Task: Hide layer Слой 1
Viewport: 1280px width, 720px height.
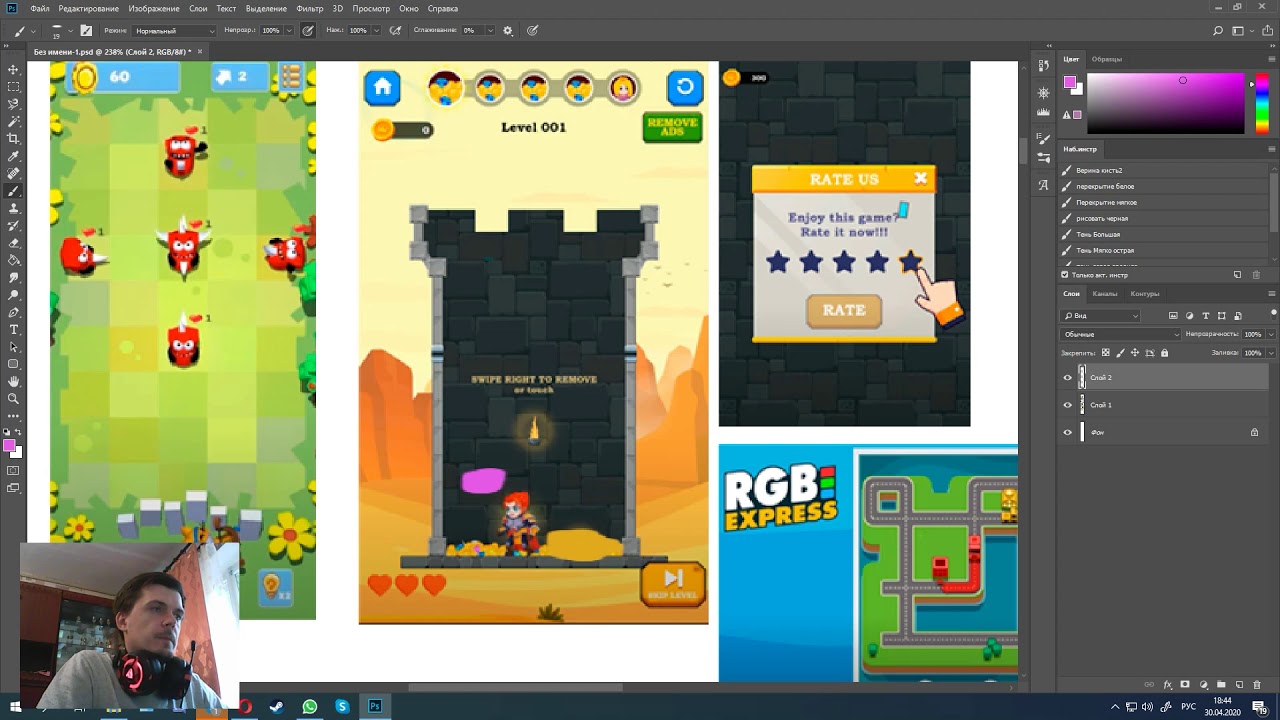Action: (x=1067, y=405)
